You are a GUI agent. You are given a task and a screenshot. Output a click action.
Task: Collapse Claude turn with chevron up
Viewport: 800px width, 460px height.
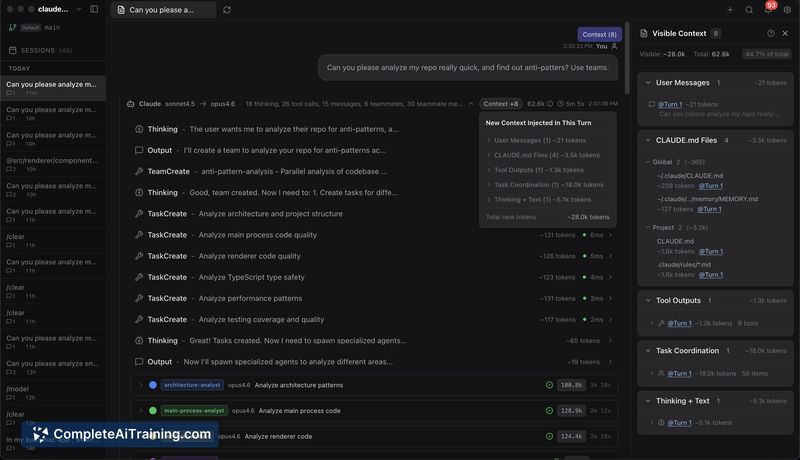pyautogui.click(x=471, y=104)
